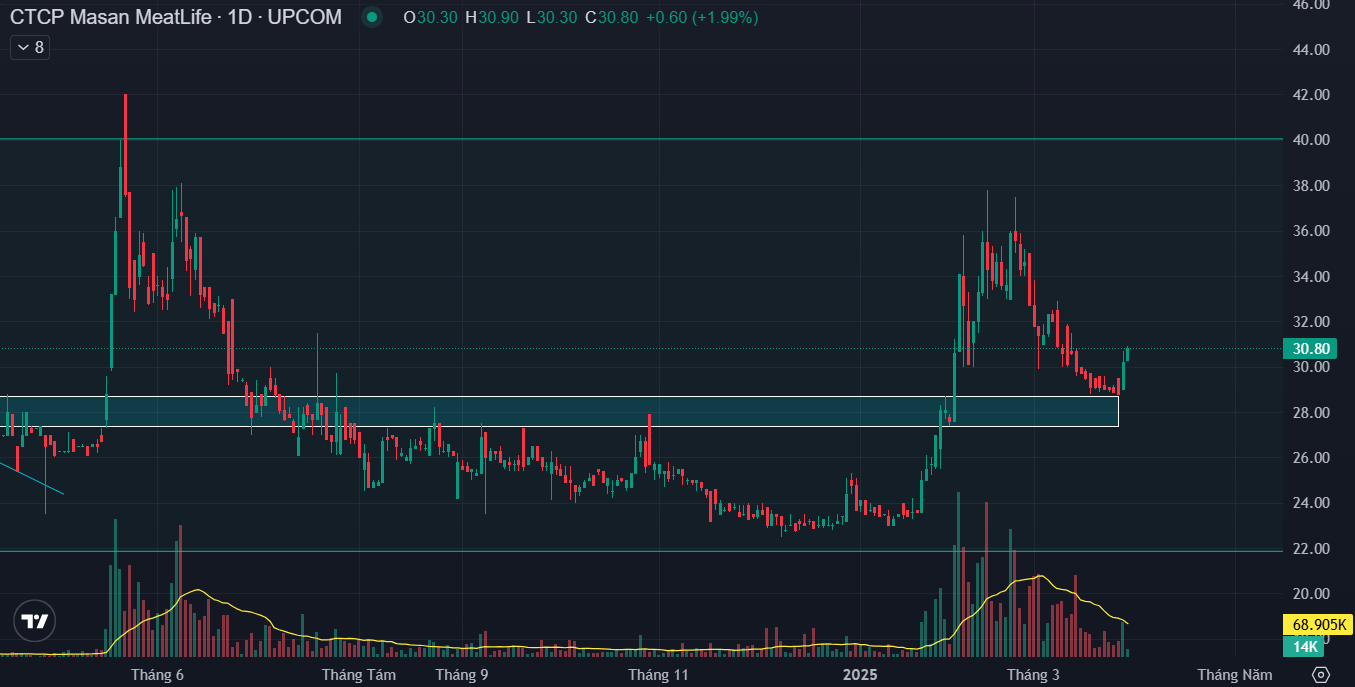
Task: Click the green market status dot
Action: 372,17
